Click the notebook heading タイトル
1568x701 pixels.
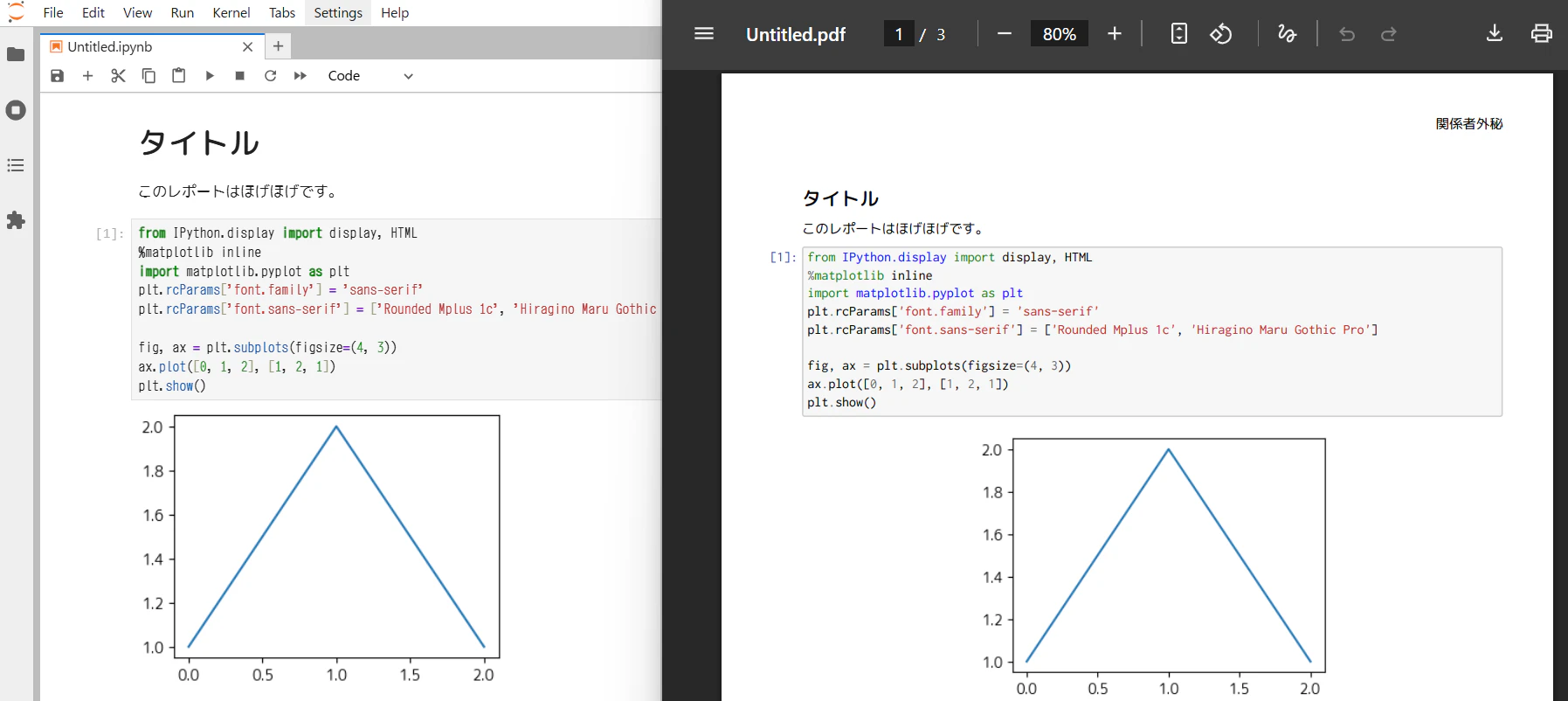tap(199, 142)
